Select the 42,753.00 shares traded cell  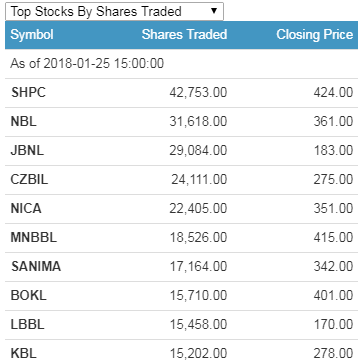(198, 92)
